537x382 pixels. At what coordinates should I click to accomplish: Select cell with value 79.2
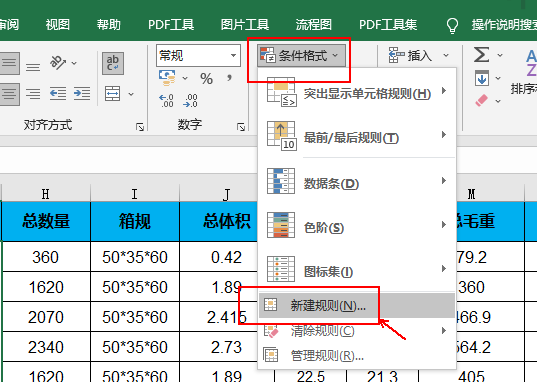pyautogui.click(x=490, y=257)
